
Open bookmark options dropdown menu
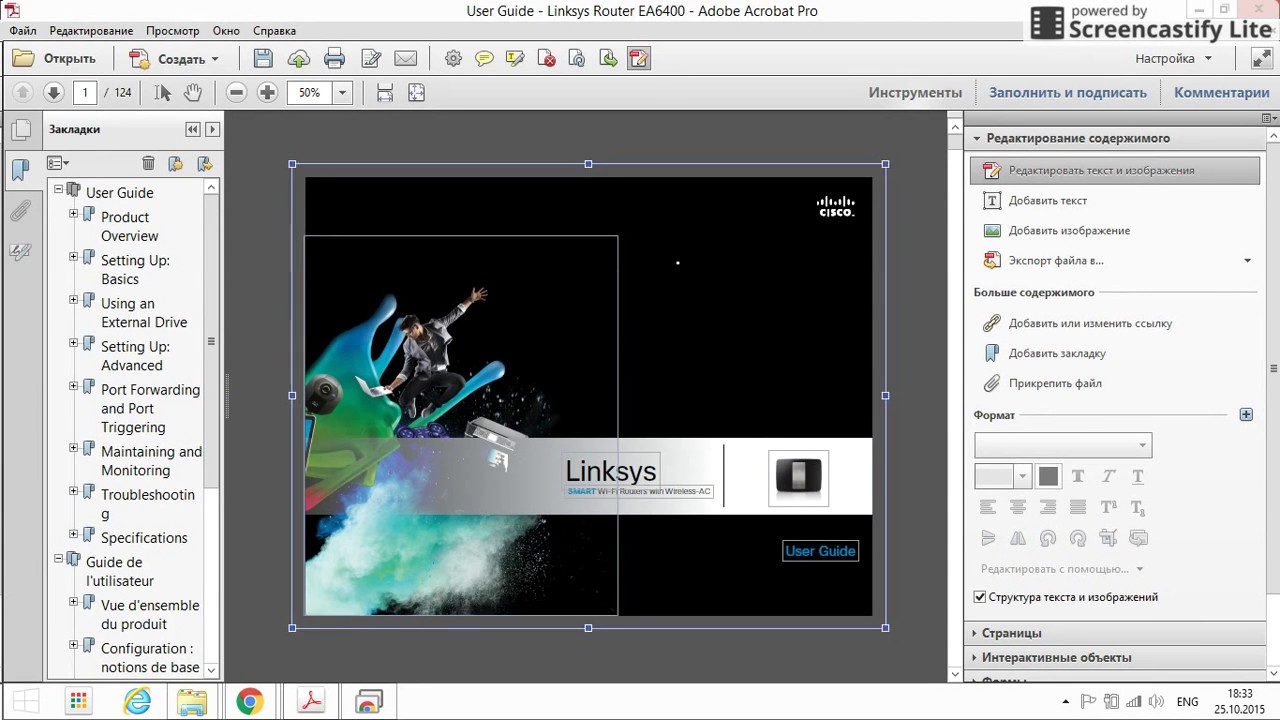click(58, 163)
